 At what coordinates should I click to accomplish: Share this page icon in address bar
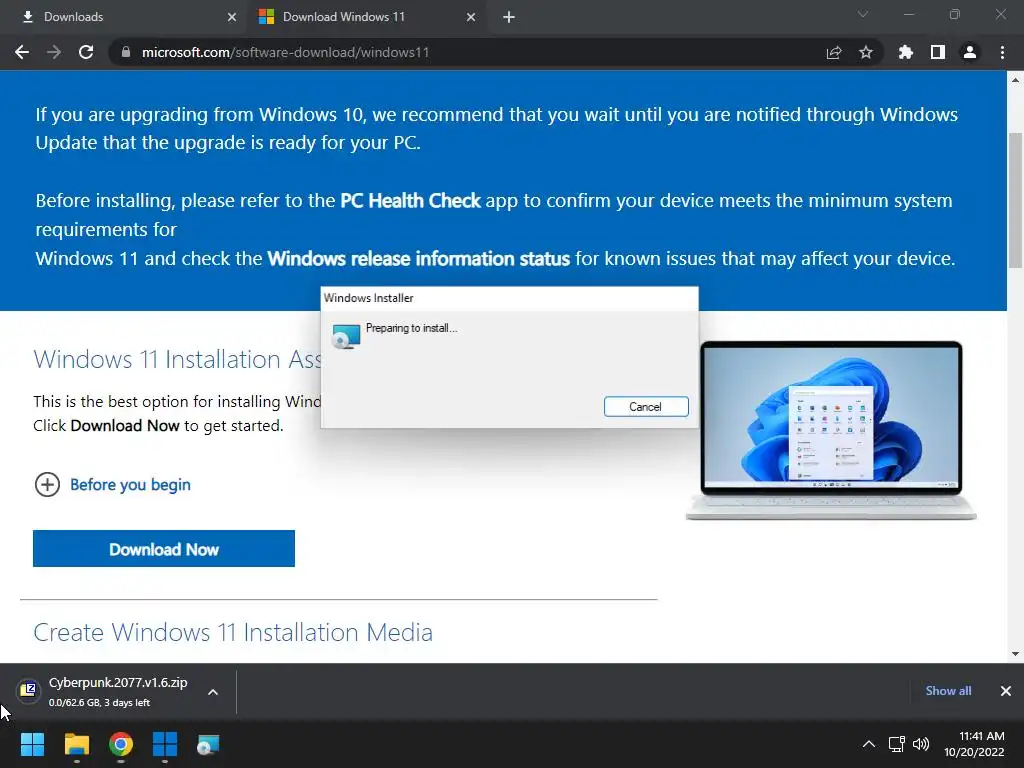point(834,52)
